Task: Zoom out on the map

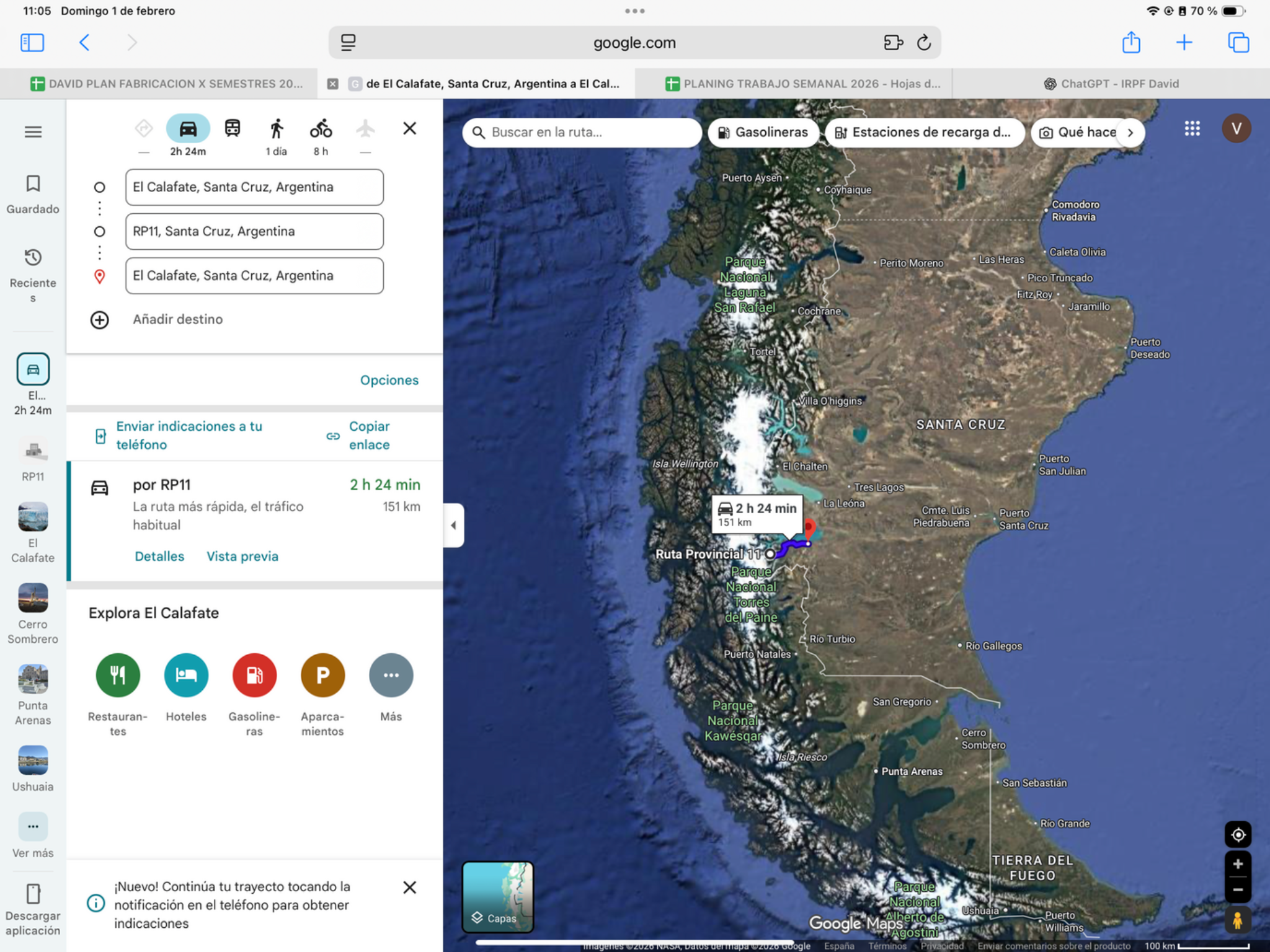Action: click(x=1238, y=890)
